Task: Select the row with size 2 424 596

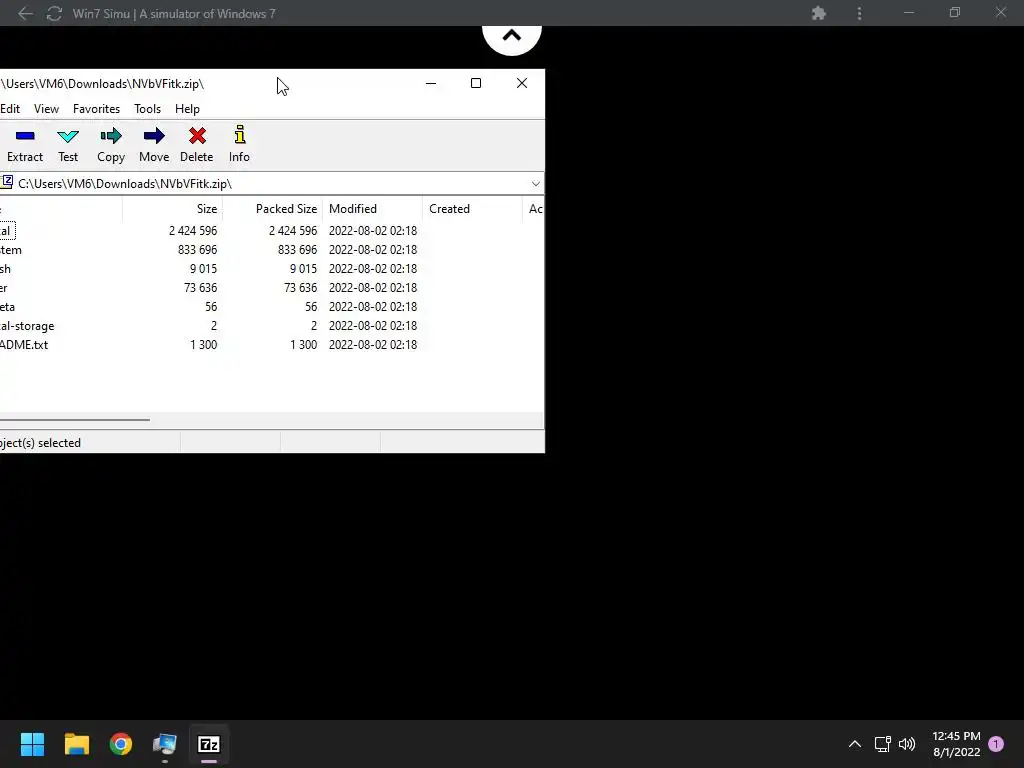Action: (272, 231)
